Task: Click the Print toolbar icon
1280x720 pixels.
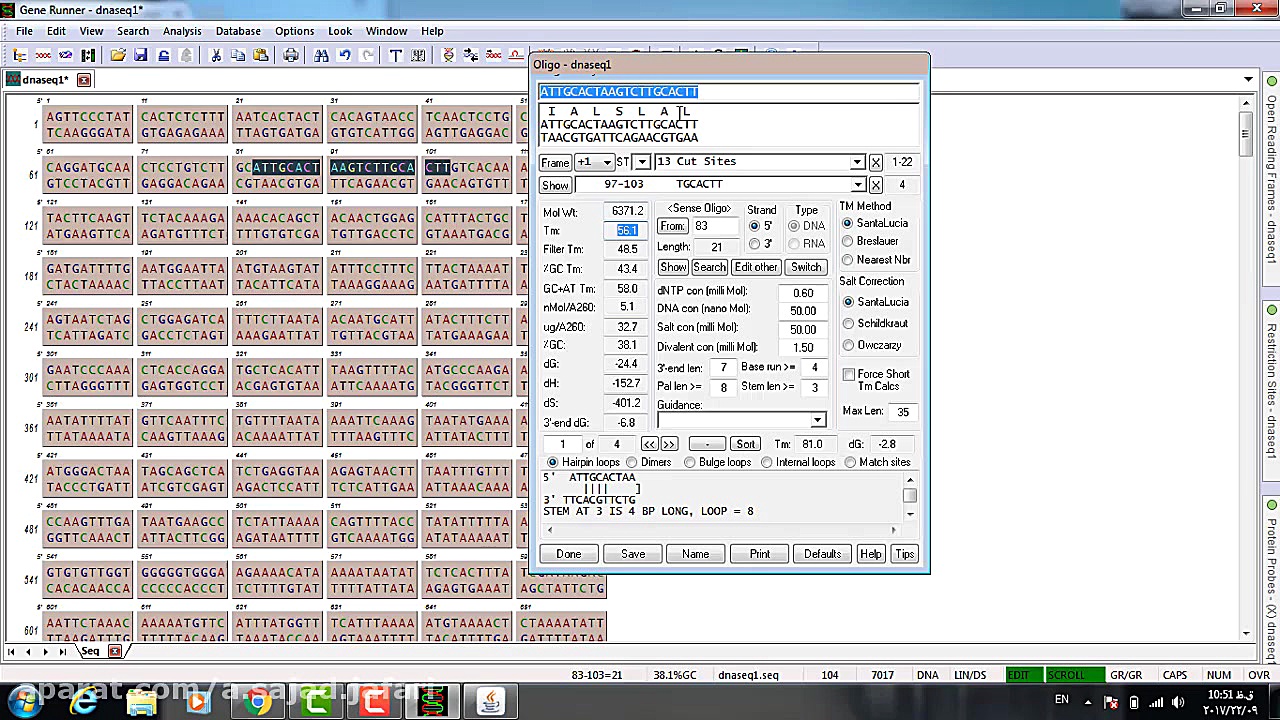Action: tap(291, 56)
